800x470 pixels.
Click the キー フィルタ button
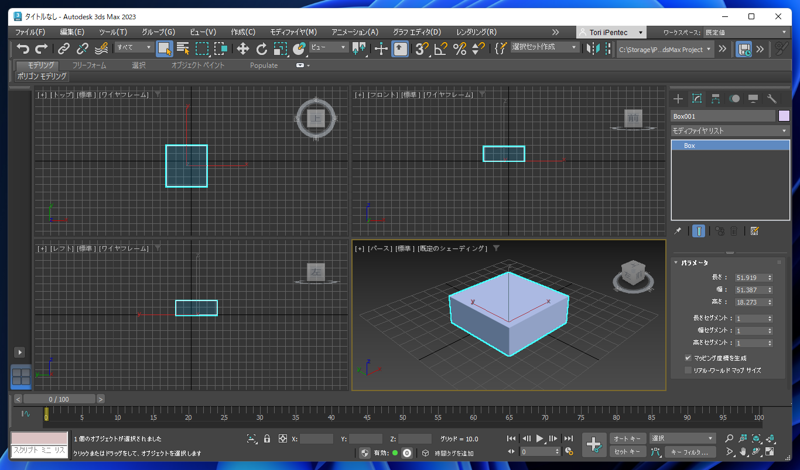pos(690,452)
